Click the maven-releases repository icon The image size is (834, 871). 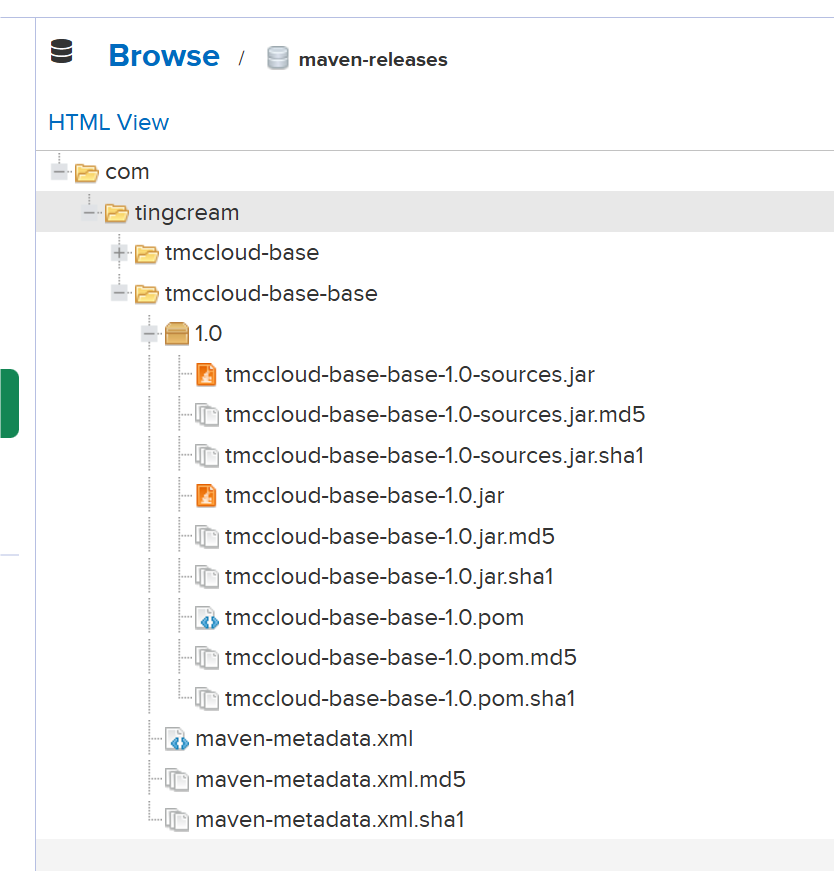point(277,59)
